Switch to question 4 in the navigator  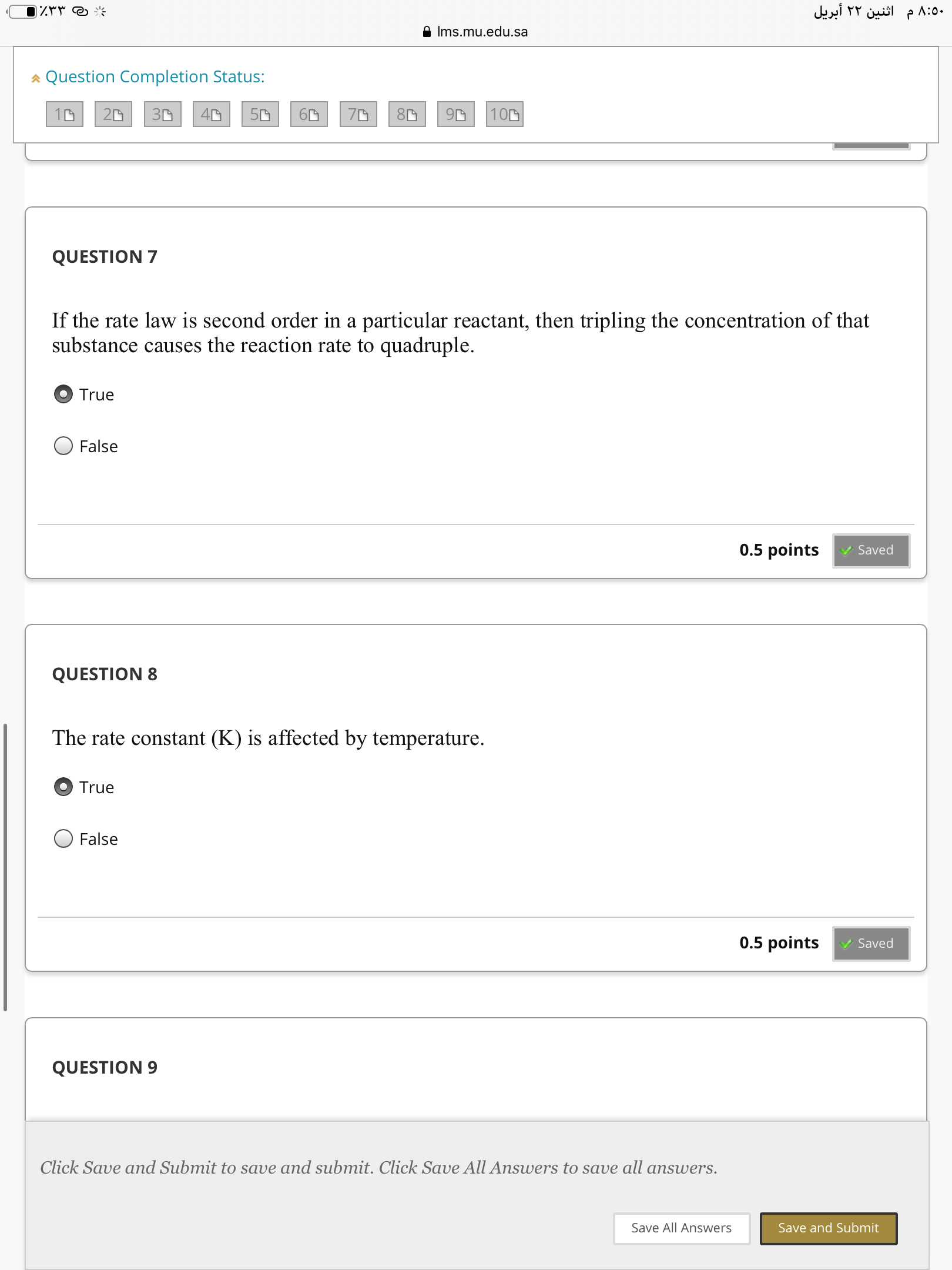[x=212, y=115]
